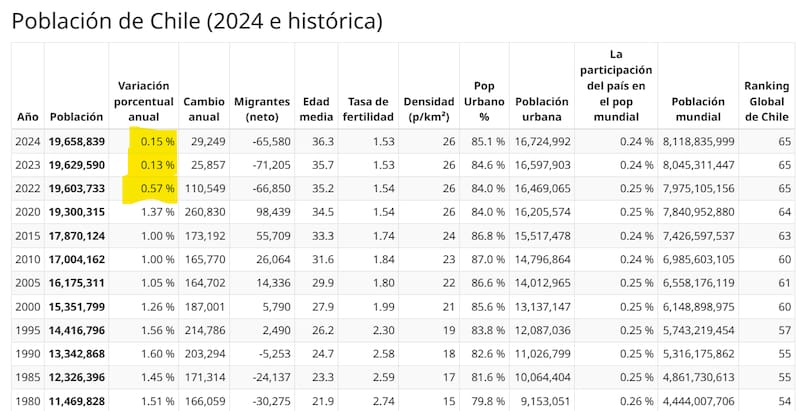Click the 'Densidad (p/km²)' column header
The height and width of the screenshot is (411, 800).
click(x=429, y=109)
